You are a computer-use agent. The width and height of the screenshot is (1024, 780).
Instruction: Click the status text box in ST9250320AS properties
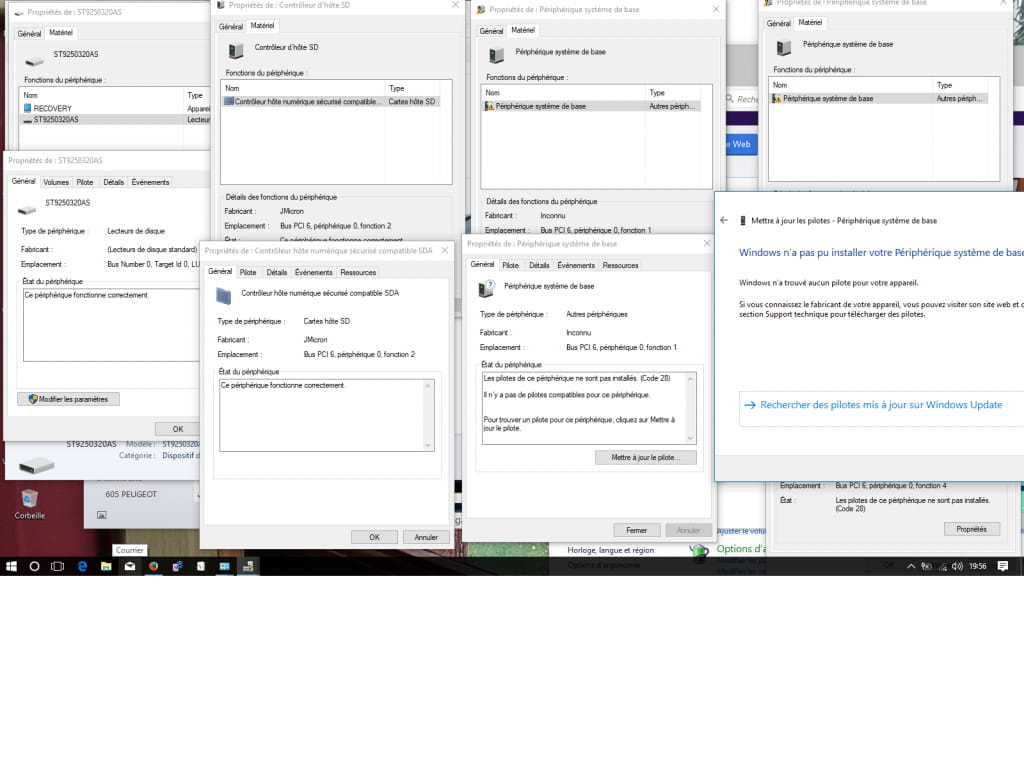point(111,325)
